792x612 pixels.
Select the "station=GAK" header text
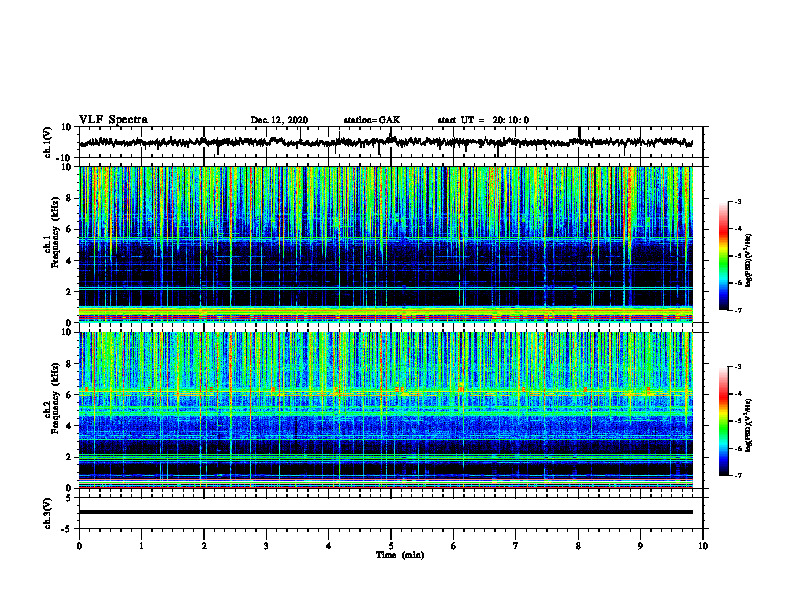tap(372, 120)
